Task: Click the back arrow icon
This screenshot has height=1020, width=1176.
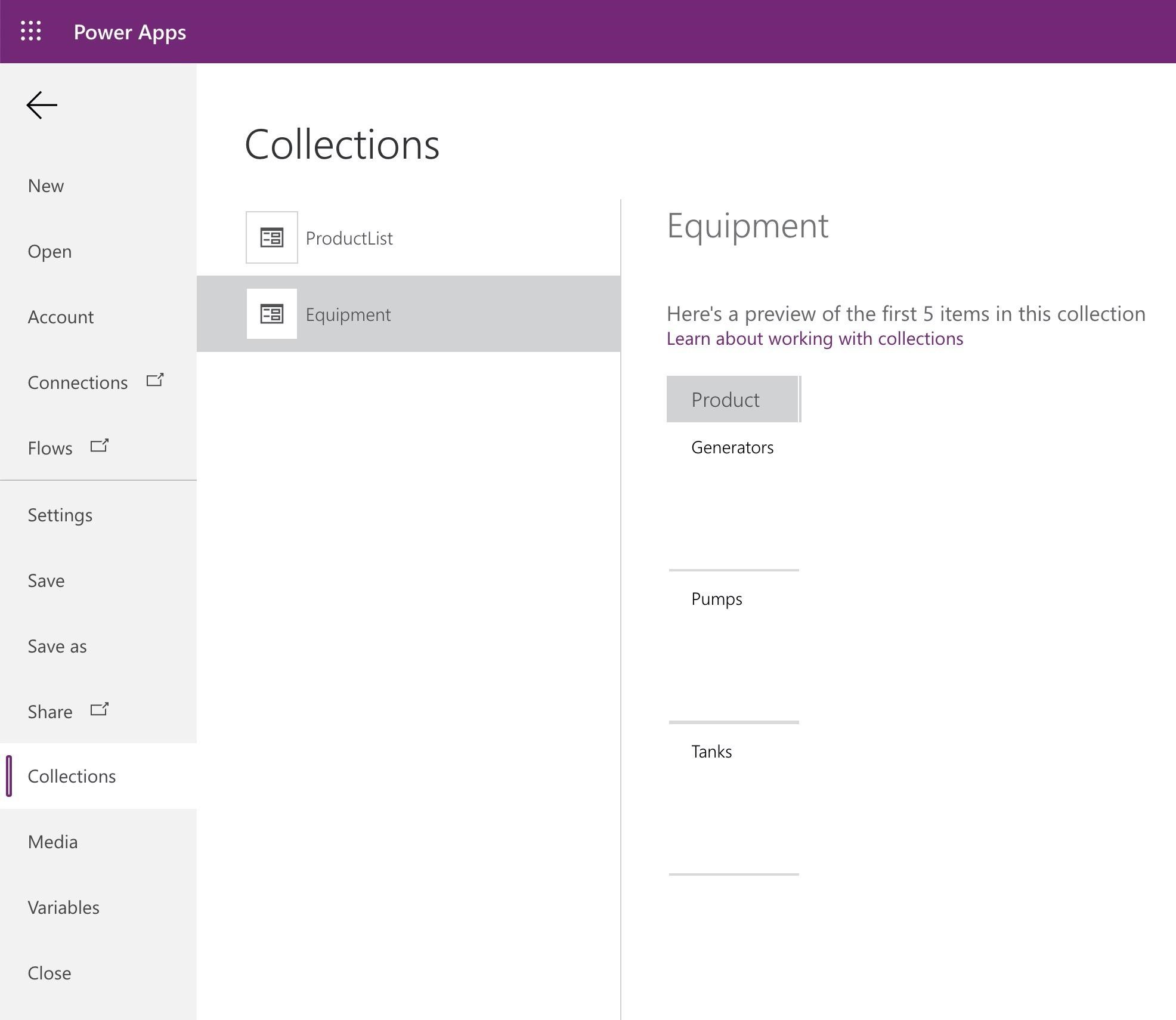Action: pos(42,105)
